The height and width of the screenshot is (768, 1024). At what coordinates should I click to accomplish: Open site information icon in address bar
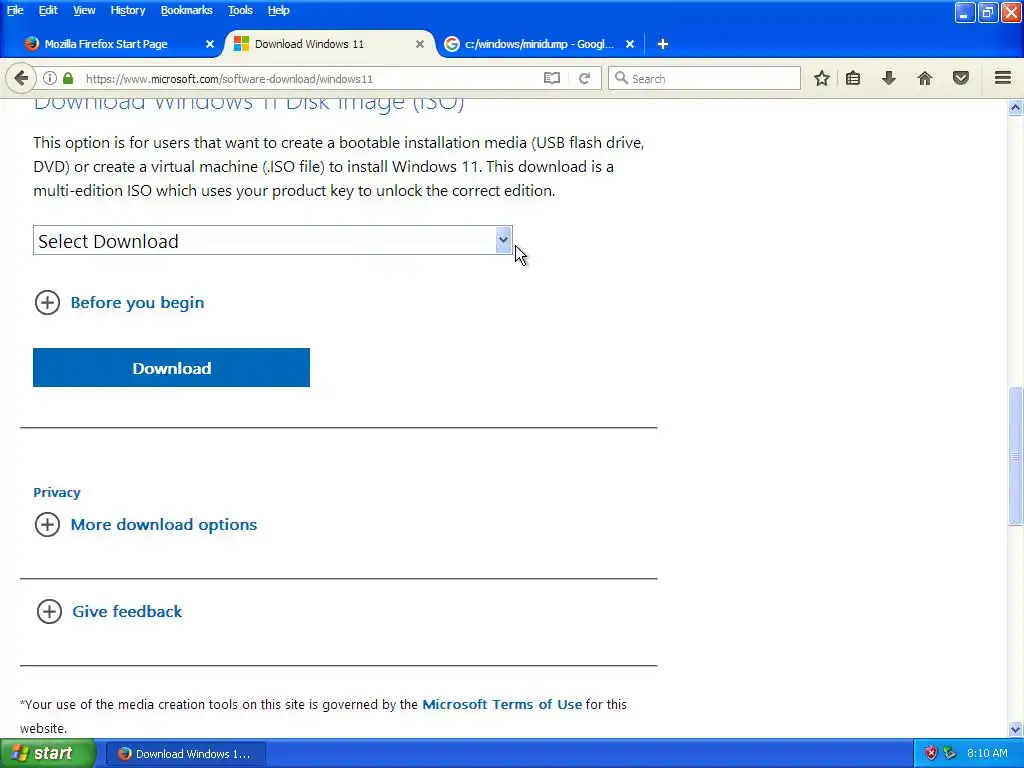(x=50, y=78)
